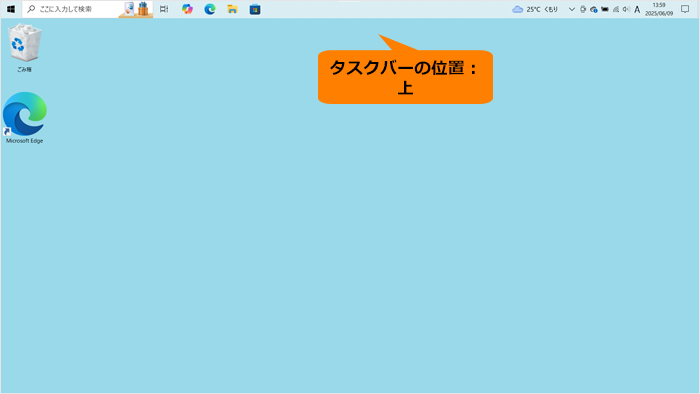Click the search highlights illustration in search box
This screenshot has width=700, height=394.
(x=136, y=9)
